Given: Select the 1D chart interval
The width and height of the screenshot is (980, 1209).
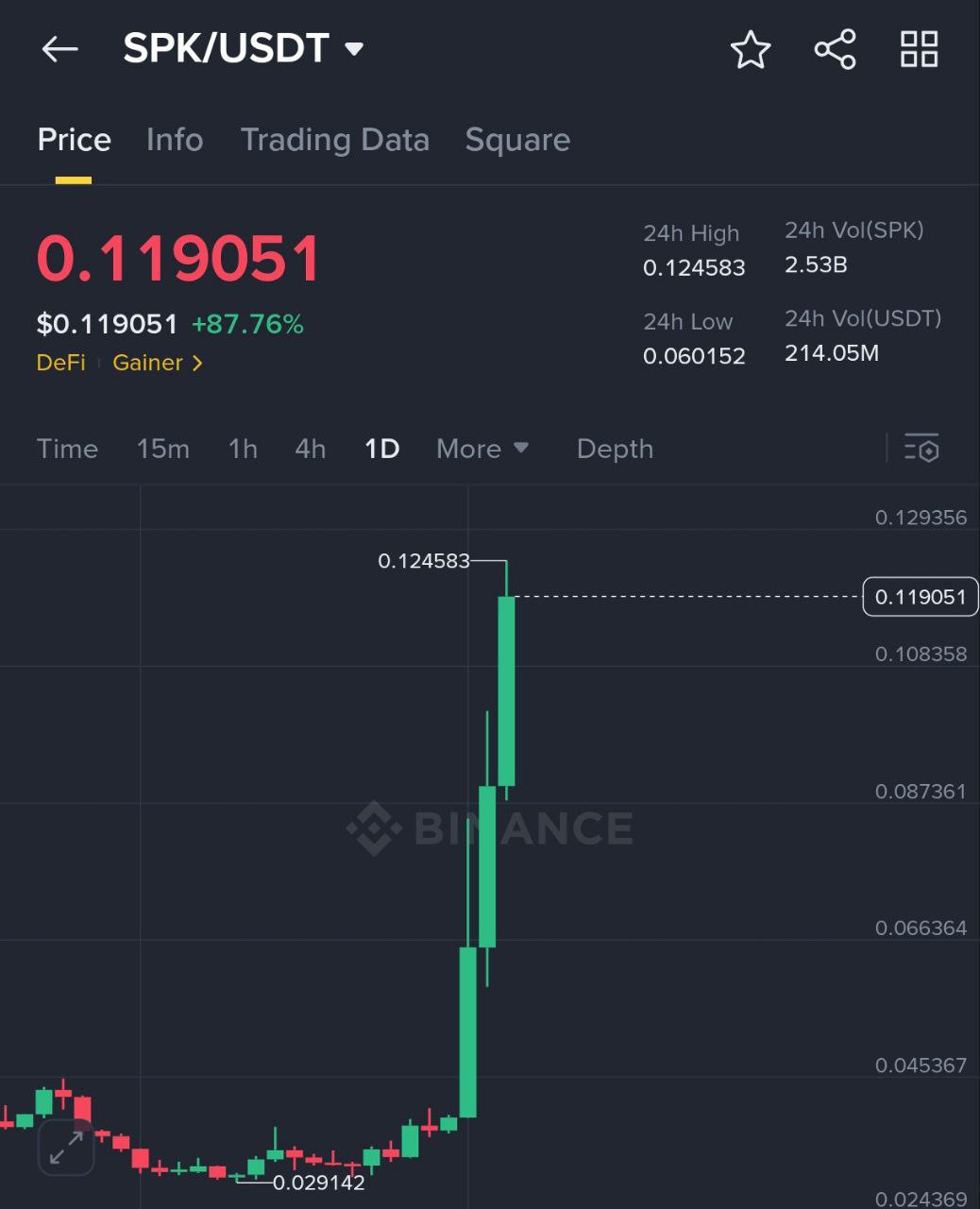Looking at the screenshot, I should point(381,449).
